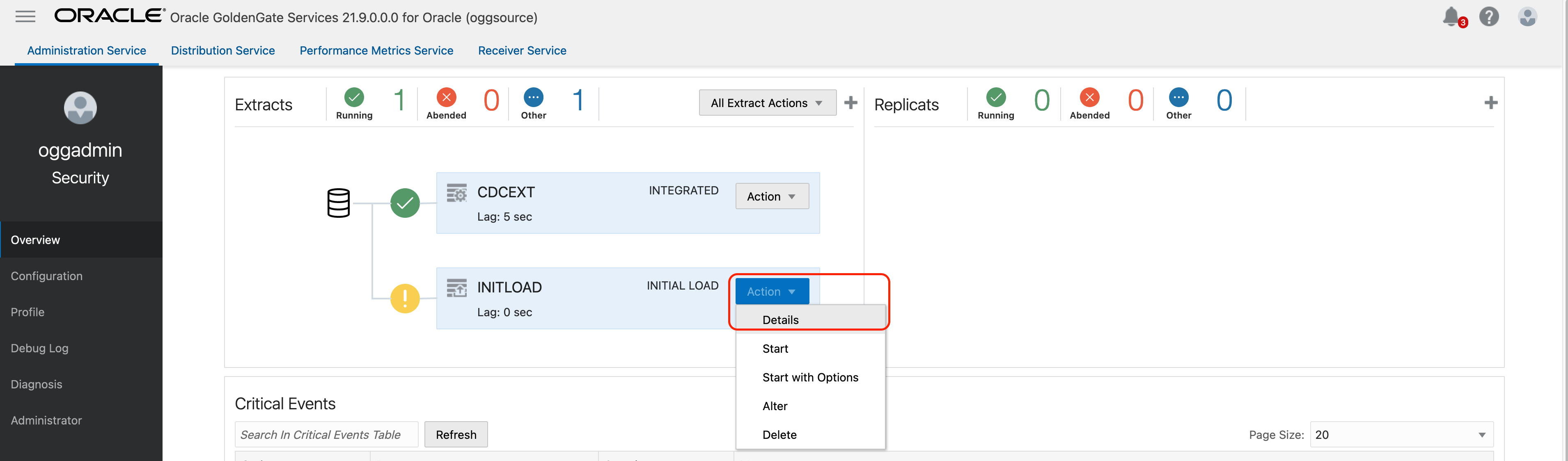1568x461 pixels.
Task: Select the source database cylinder icon
Action: 339,203
